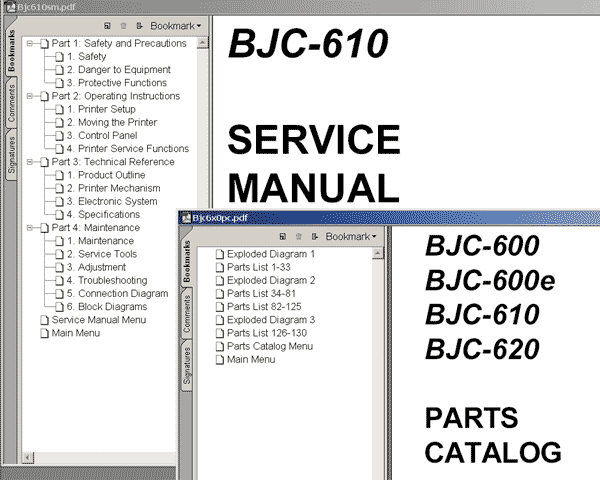
Task: Click page icon beside 'Part 4: Maintenance'
Action: click(x=44, y=228)
